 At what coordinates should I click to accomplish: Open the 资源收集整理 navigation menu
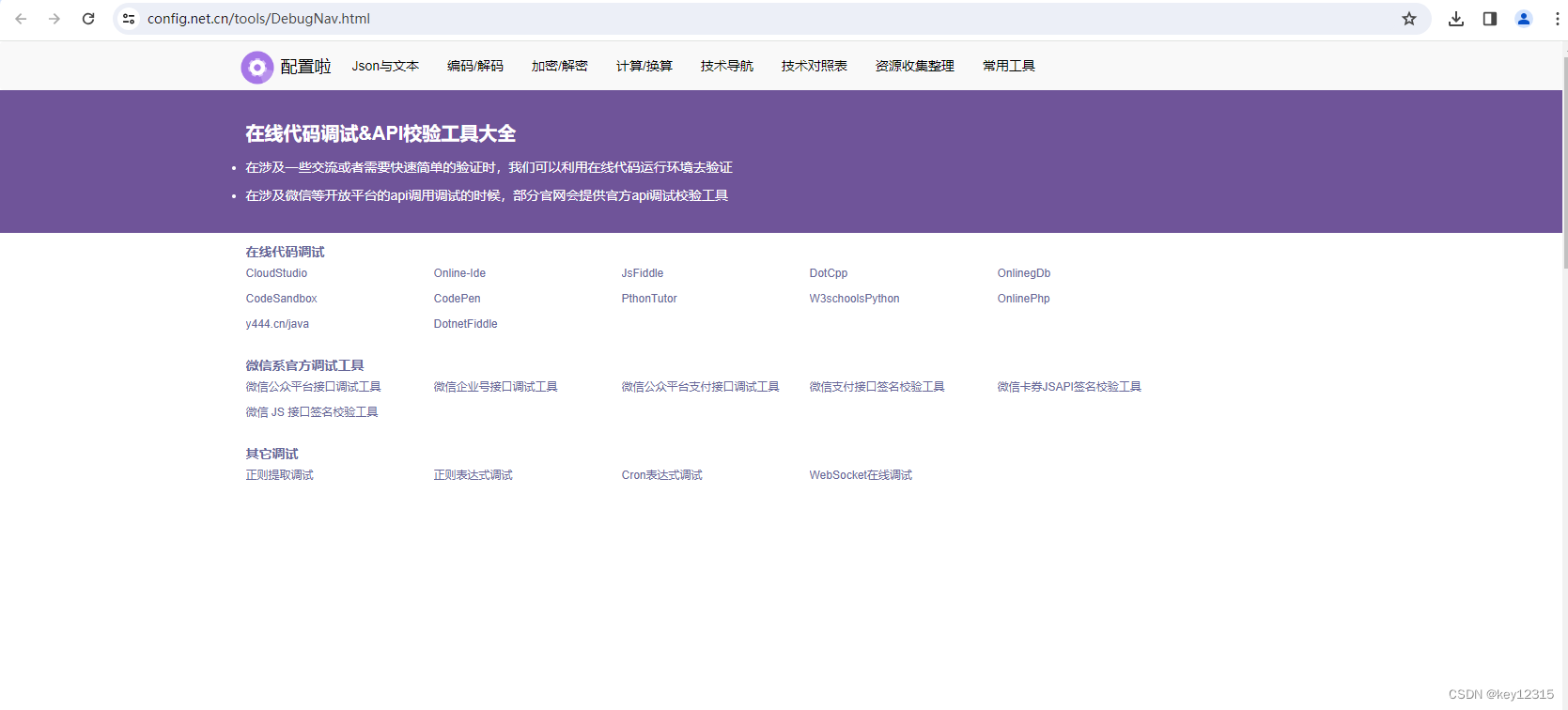click(x=915, y=66)
